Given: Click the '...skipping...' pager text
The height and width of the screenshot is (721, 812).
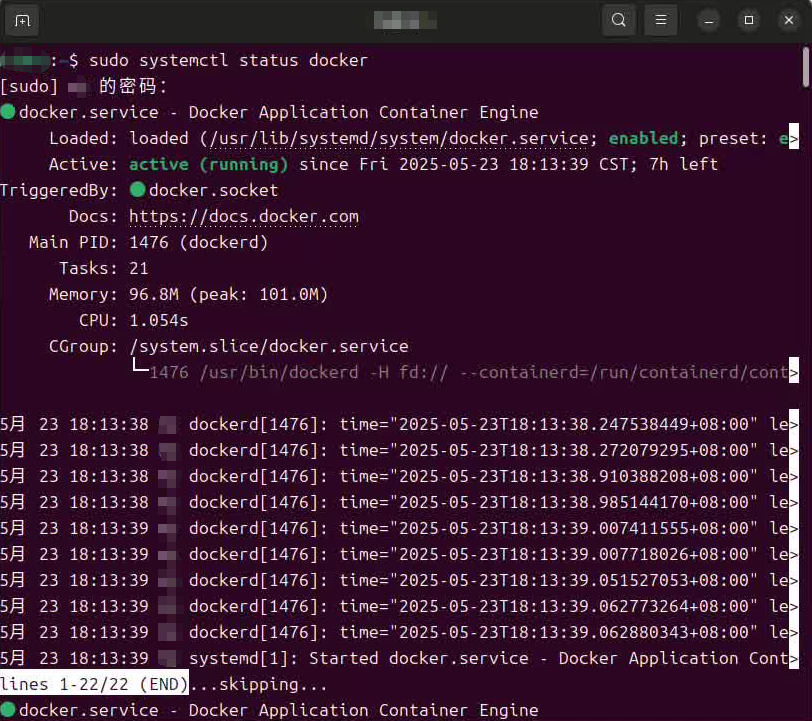Looking at the screenshot, I should pyautogui.click(x=258, y=684).
